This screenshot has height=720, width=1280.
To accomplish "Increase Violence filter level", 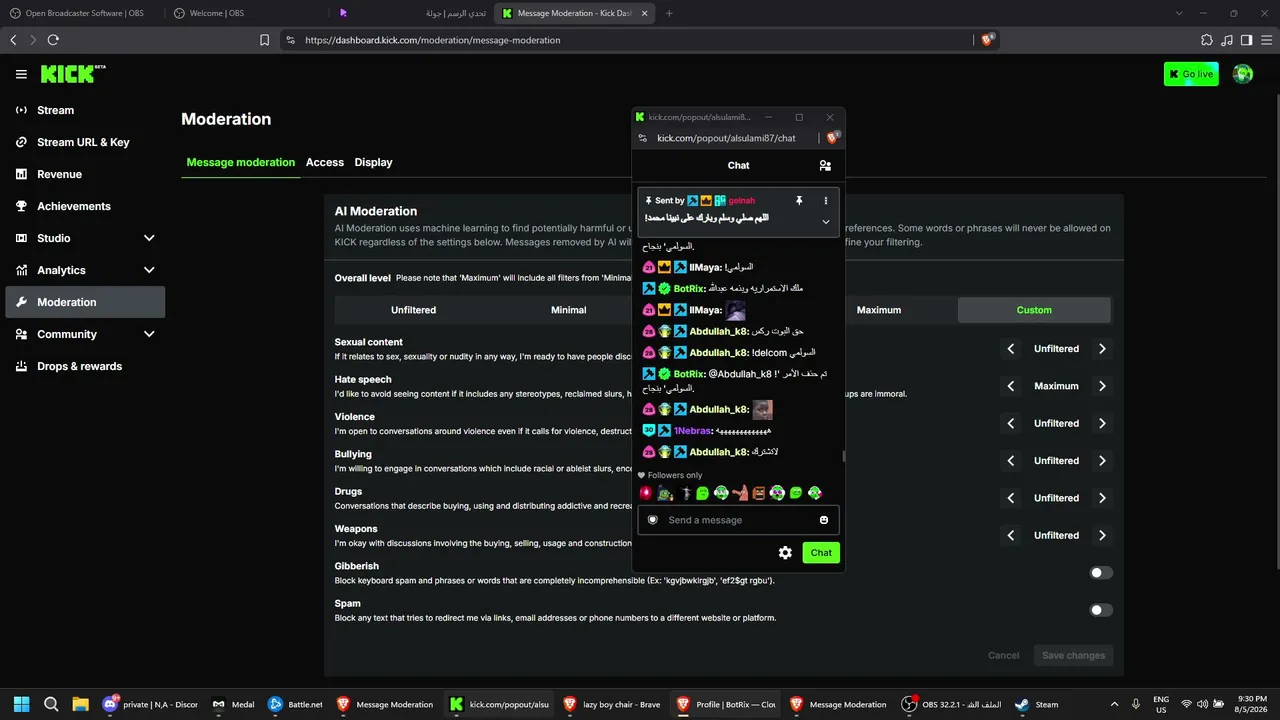I will coord(1102,423).
